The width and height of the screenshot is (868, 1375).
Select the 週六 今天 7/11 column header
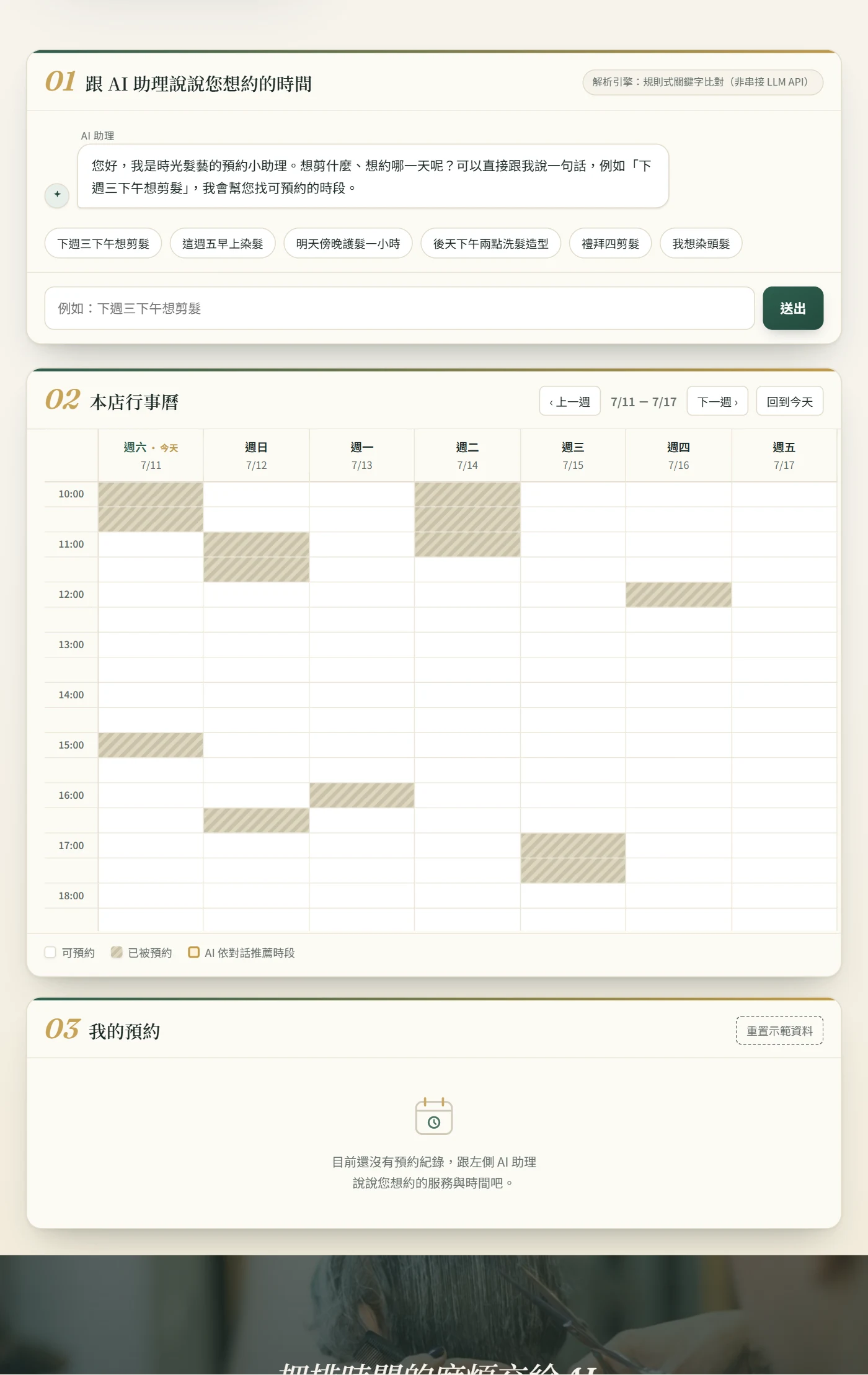point(151,455)
